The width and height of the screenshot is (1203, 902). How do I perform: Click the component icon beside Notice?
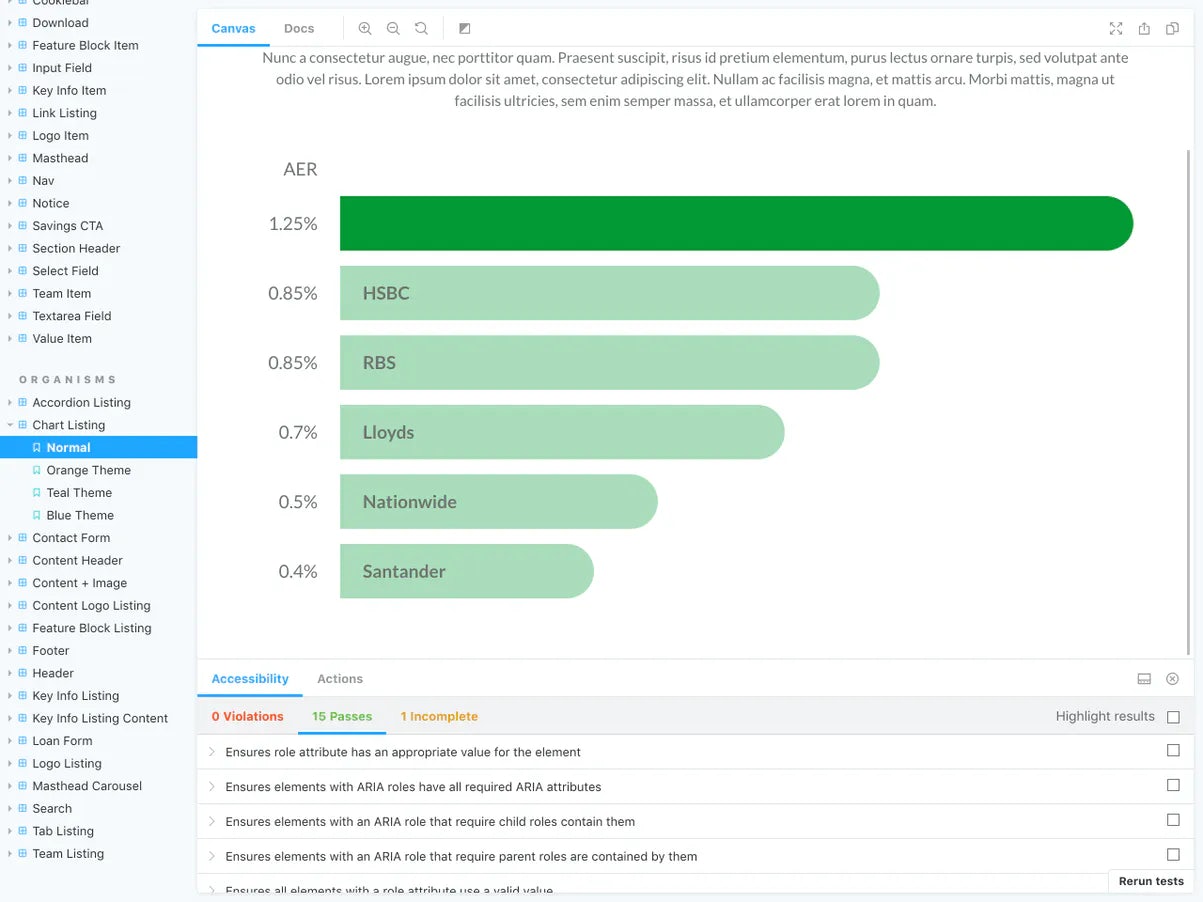click(23, 203)
